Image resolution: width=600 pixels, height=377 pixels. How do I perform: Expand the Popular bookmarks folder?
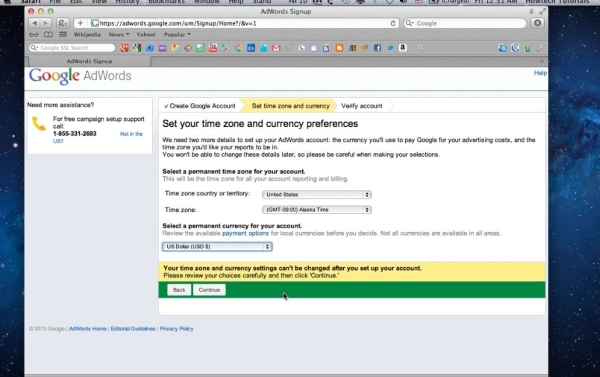click(x=177, y=35)
